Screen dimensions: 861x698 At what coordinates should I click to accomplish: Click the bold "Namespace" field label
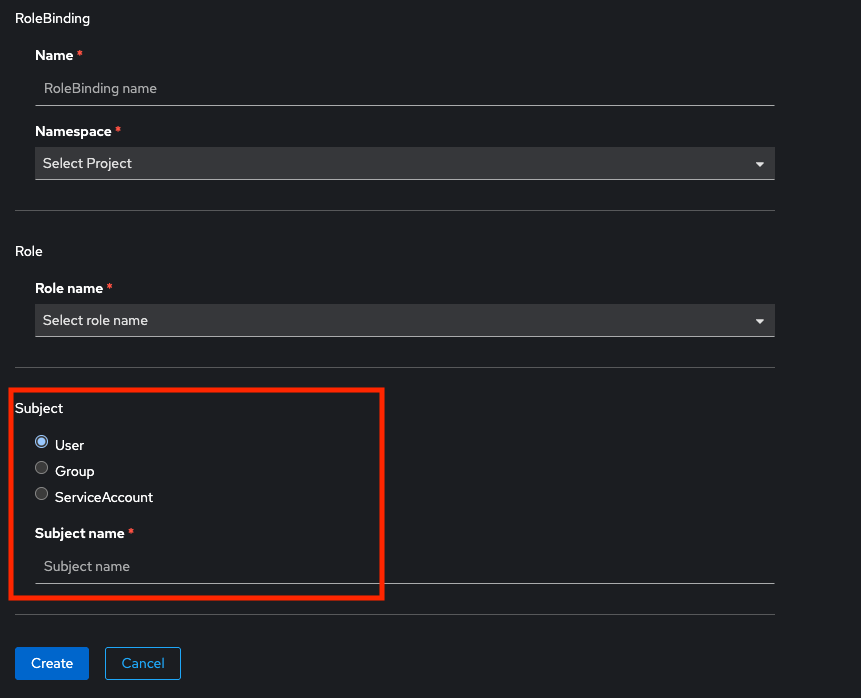tap(73, 131)
